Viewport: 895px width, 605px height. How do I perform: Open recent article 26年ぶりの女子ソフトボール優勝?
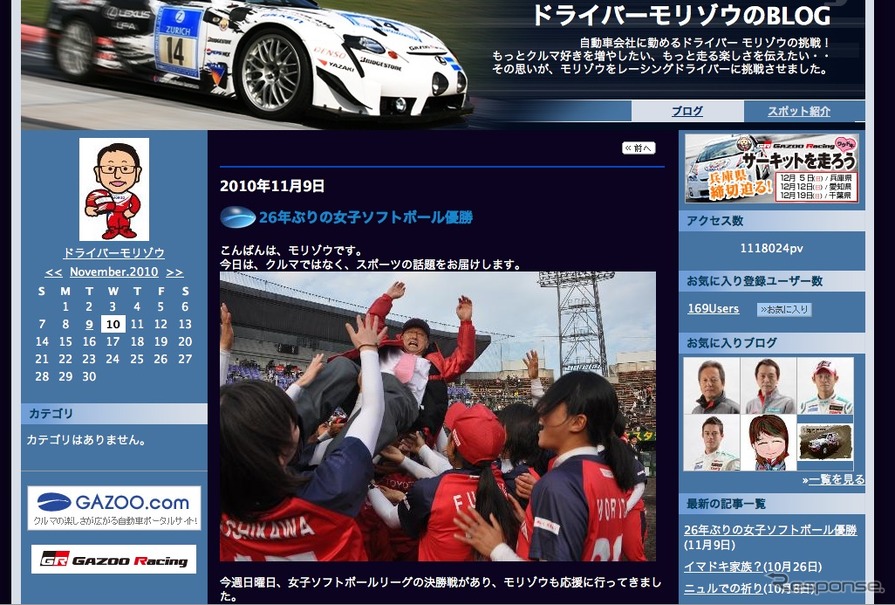click(770, 530)
